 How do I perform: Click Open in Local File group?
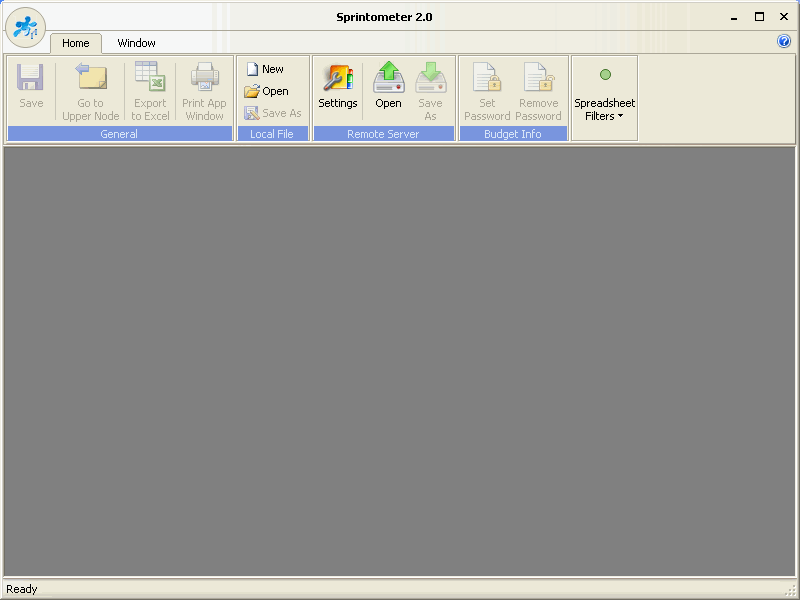tap(267, 91)
